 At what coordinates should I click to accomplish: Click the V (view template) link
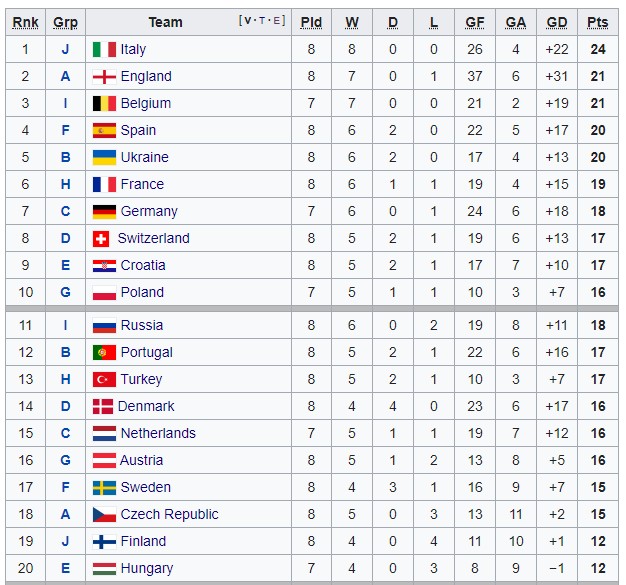247,21
